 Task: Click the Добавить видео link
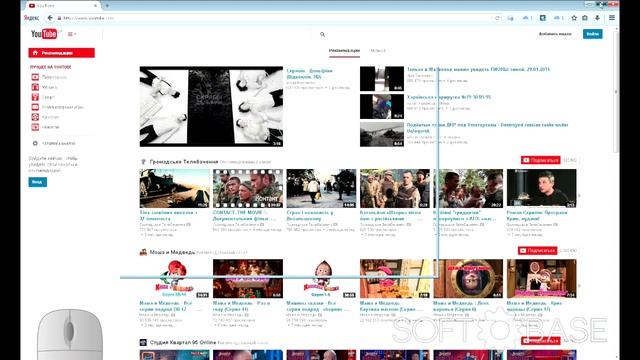tap(555, 34)
